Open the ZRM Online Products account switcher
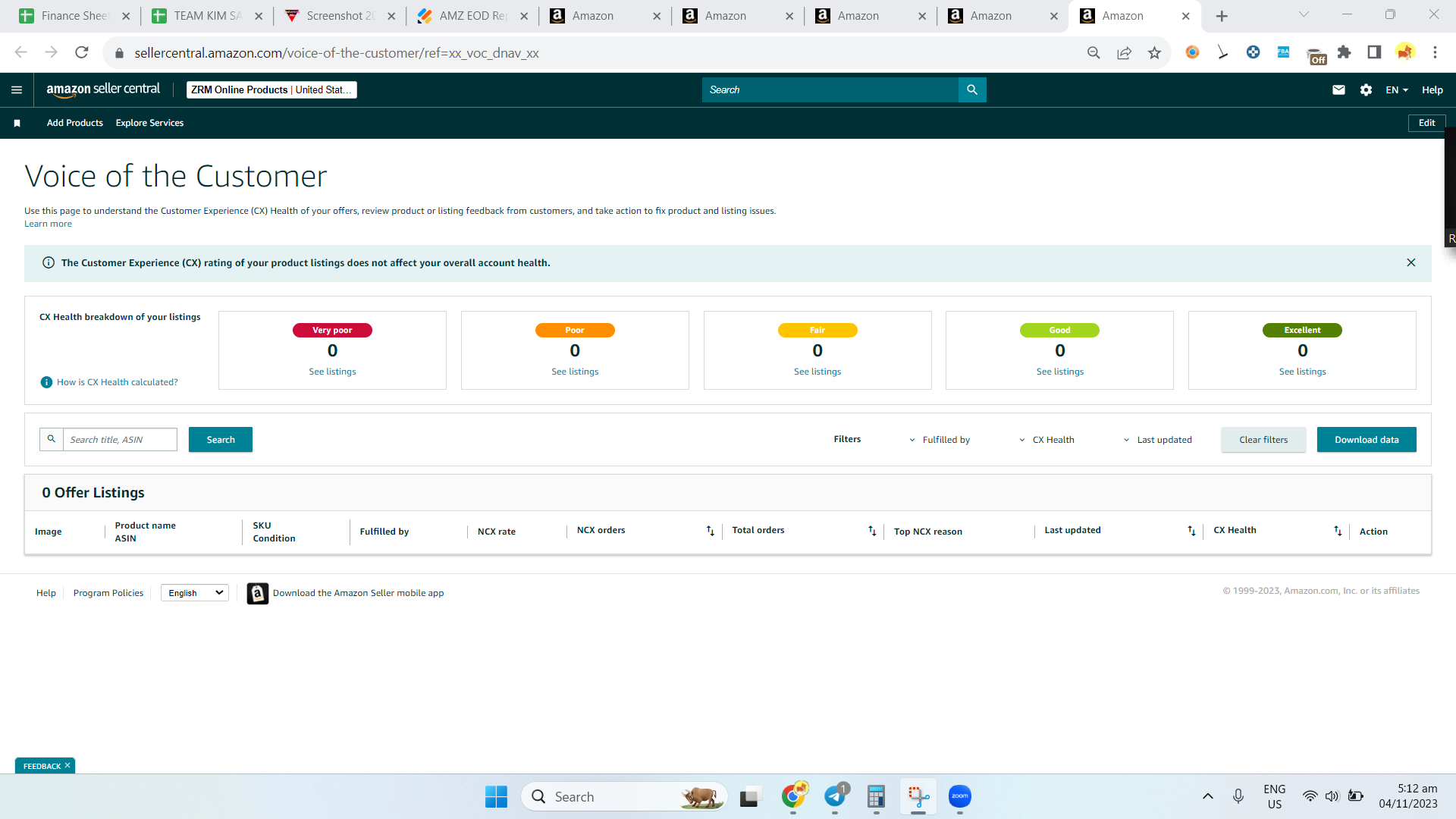Image resolution: width=1456 pixels, height=819 pixels. pyautogui.click(x=271, y=89)
